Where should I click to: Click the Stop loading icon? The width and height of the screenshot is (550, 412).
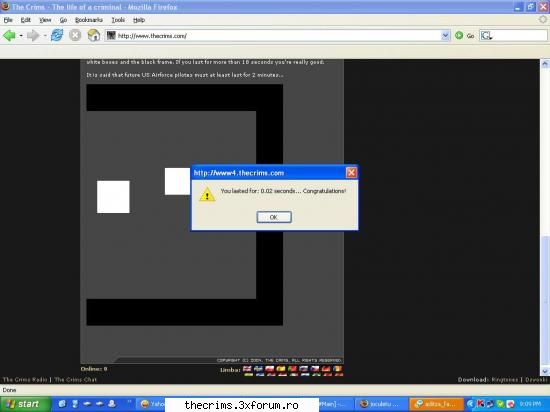pyautogui.click(x=75, y=35)
